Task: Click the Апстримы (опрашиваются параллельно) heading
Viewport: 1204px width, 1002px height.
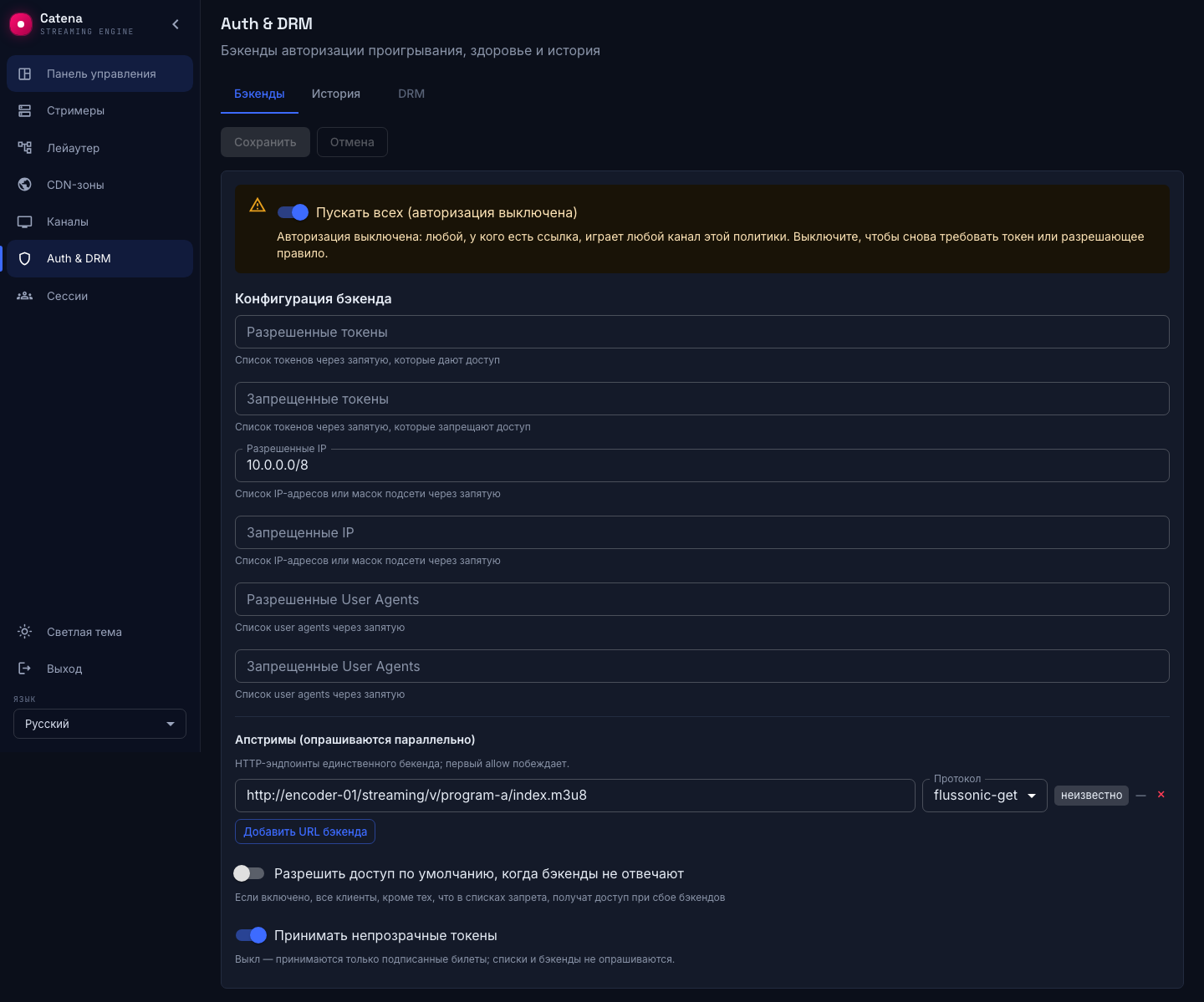Action: tap(355, 740)
